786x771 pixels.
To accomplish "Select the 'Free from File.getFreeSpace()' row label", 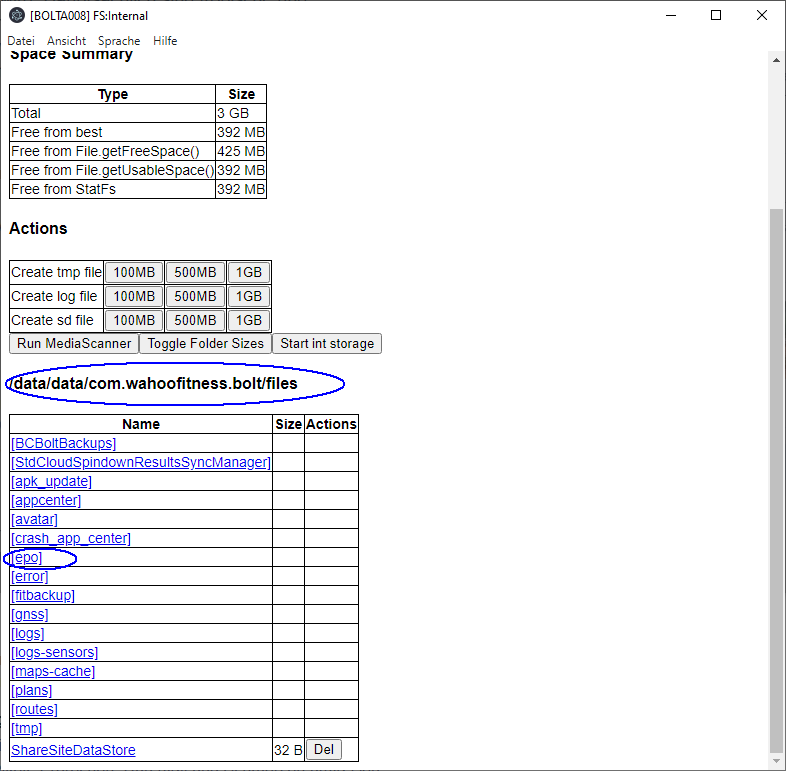I will click(105, 151).
